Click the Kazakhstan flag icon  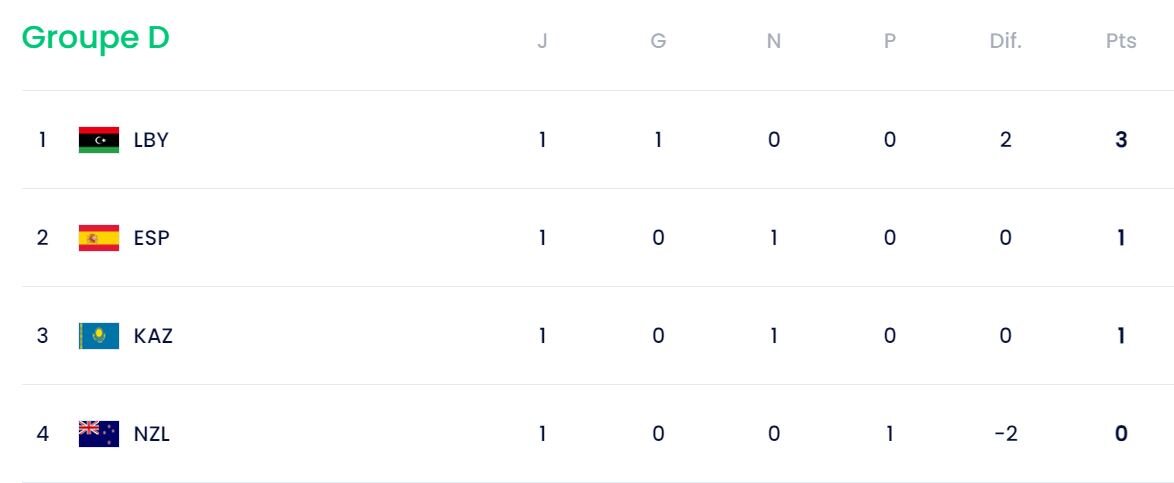[98, 336]
